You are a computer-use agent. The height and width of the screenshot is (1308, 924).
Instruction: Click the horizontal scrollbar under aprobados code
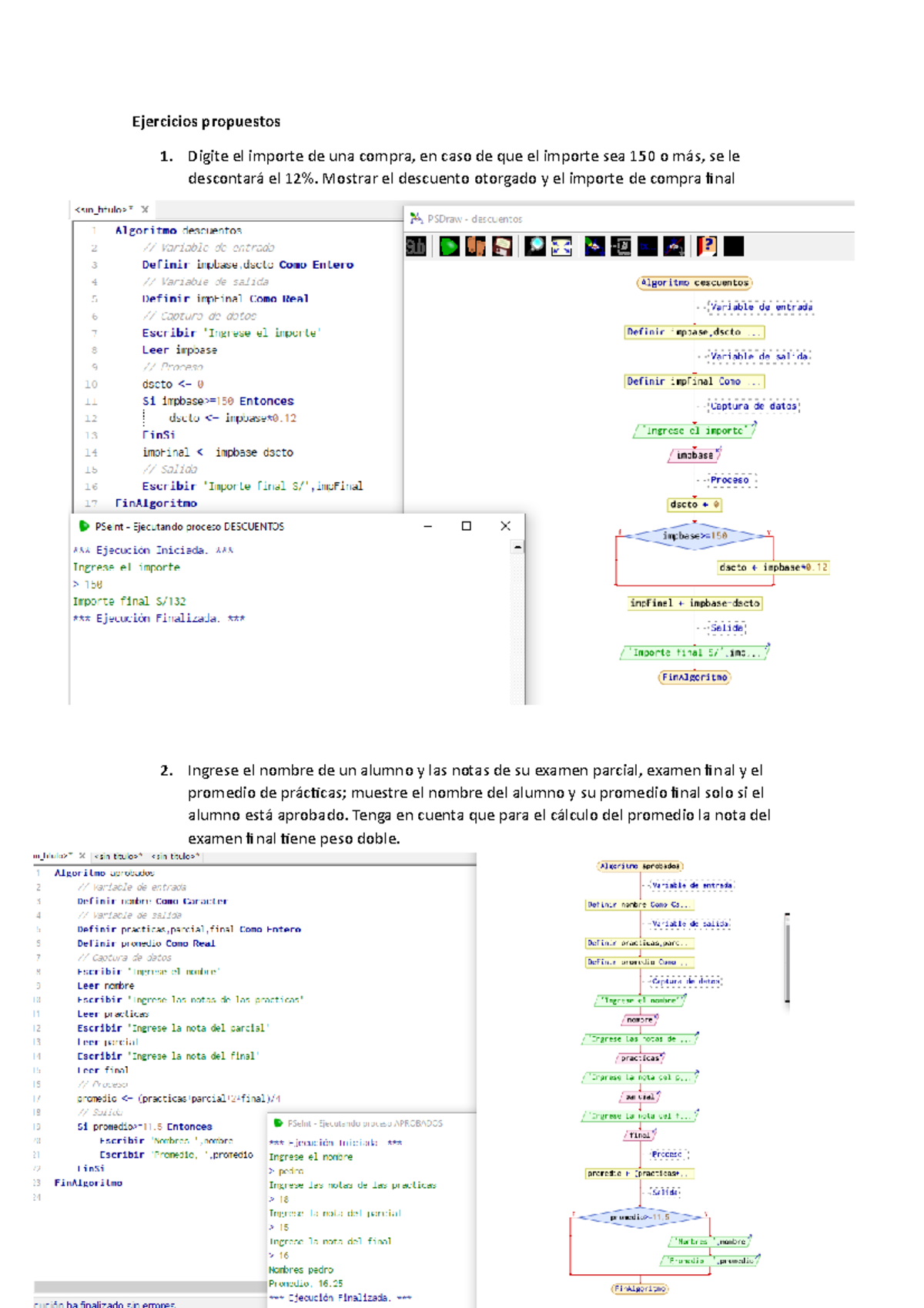(x=149, y=1287)
